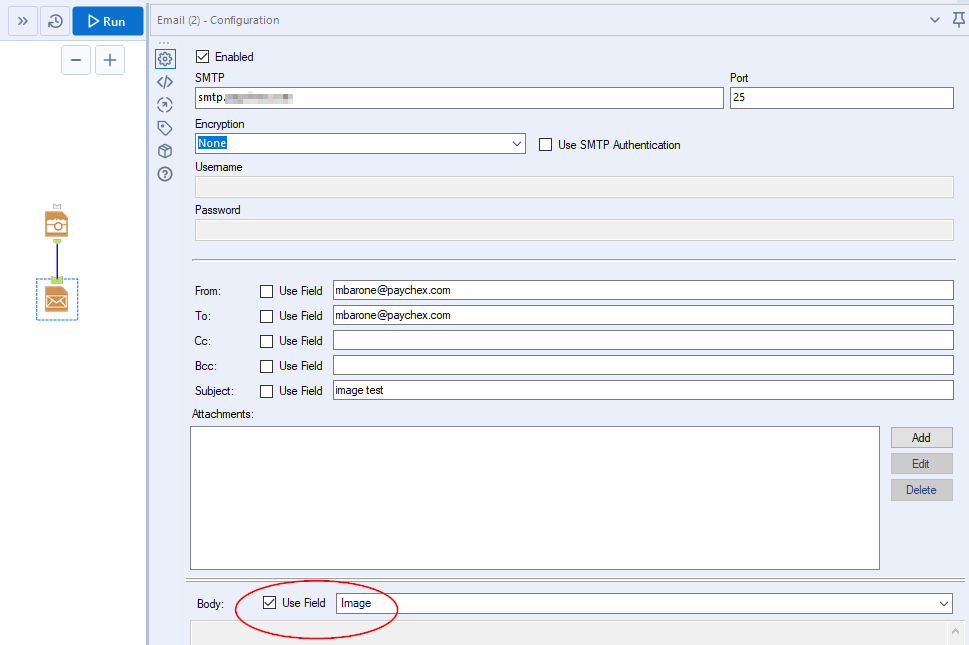Open help question mark icon
Image resolution: width=969 pixels, height=645 pixels.
(165, 174)
